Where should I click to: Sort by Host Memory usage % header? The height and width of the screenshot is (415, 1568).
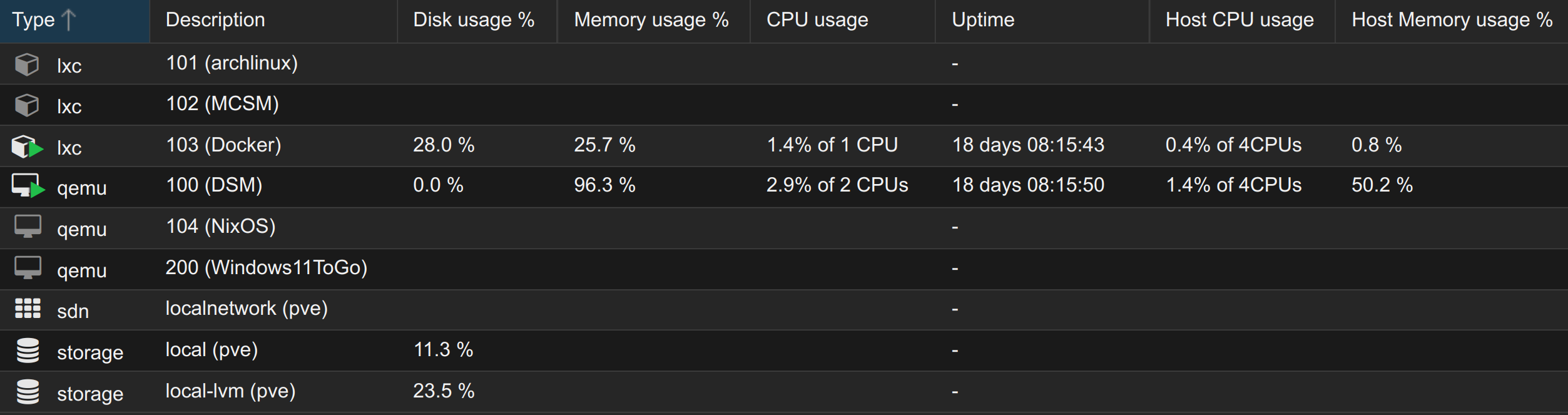click(1452, 20)
